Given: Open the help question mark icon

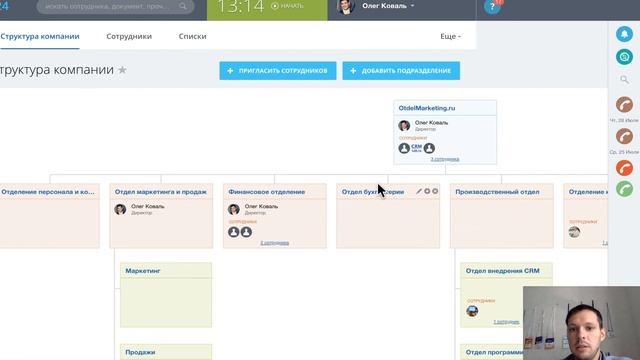Looking at the screenshot, I should click(492, 7).
